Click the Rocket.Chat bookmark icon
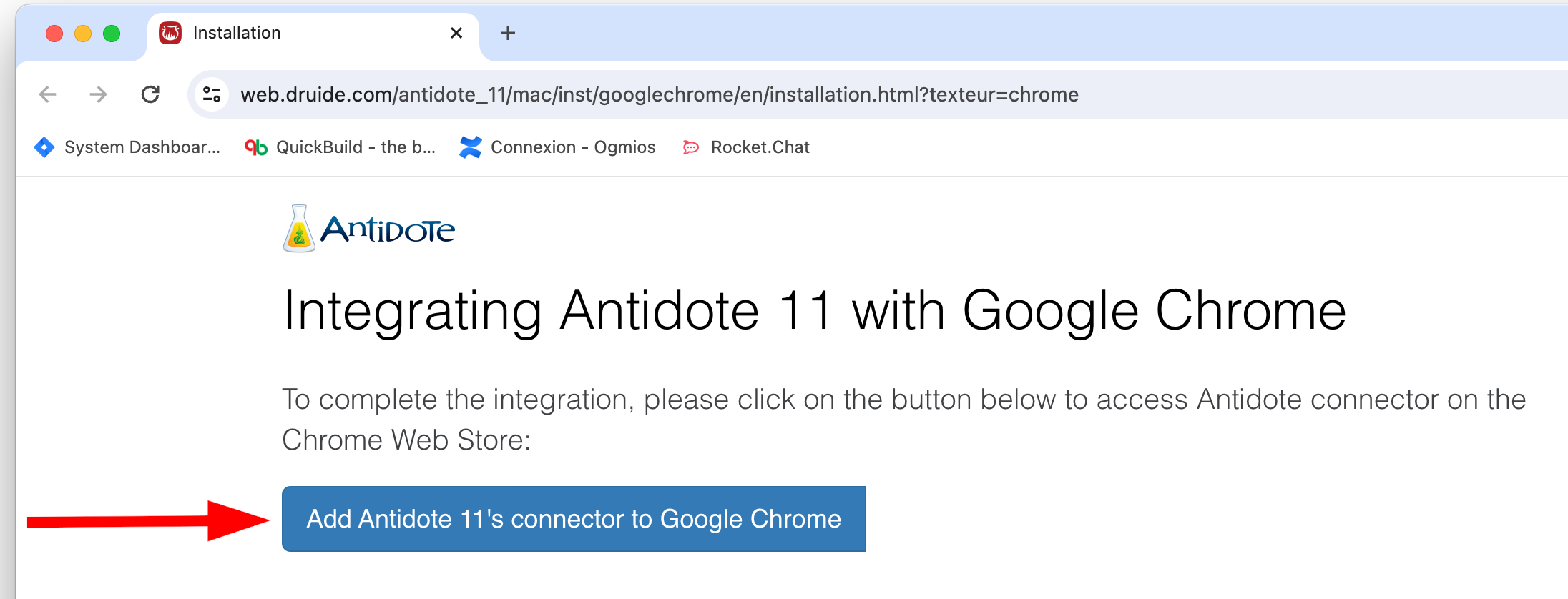 click(x=691, y=147)
